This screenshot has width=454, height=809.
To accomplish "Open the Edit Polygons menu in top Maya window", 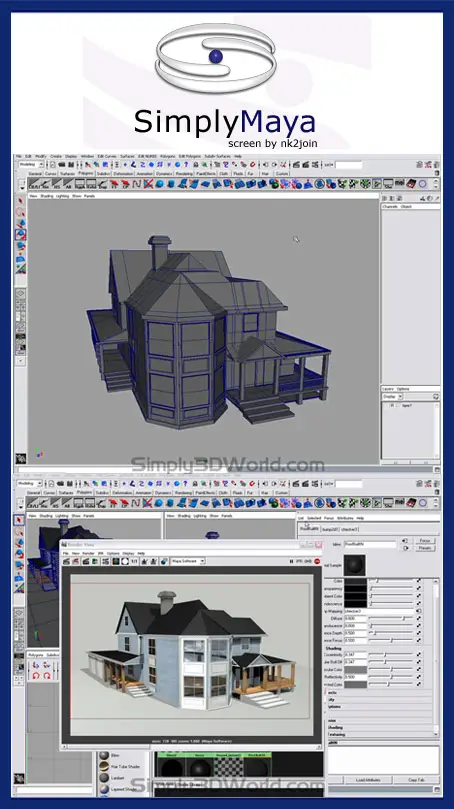I will coord(189,156).
